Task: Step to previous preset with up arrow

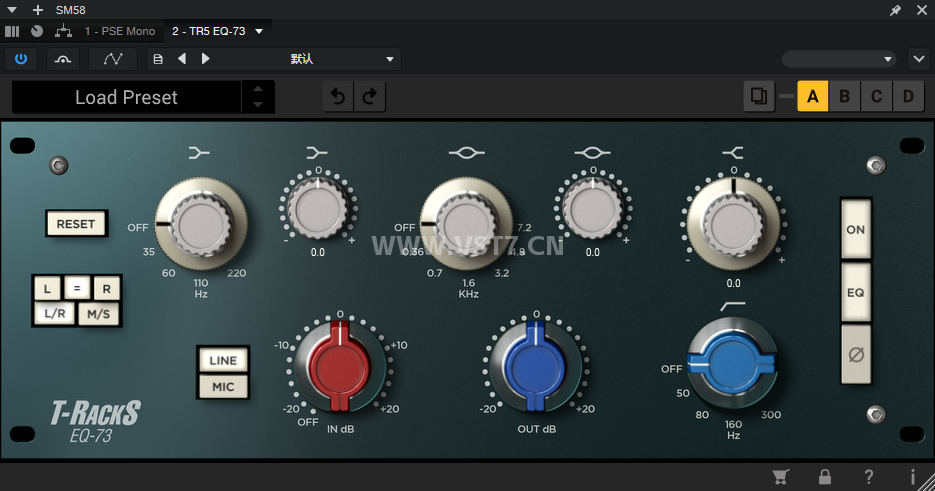Action: 258,89
